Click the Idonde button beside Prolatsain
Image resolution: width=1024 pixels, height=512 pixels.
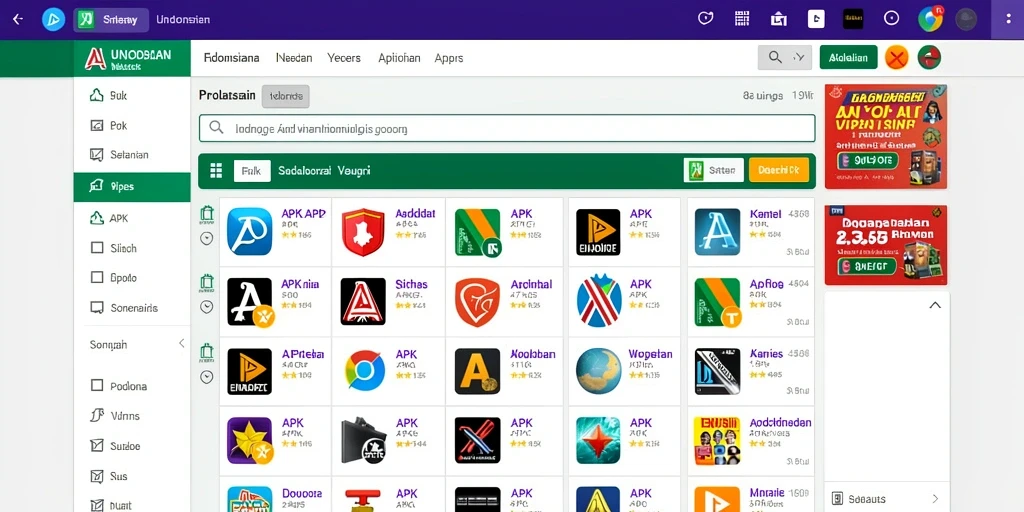coord(285,96)
